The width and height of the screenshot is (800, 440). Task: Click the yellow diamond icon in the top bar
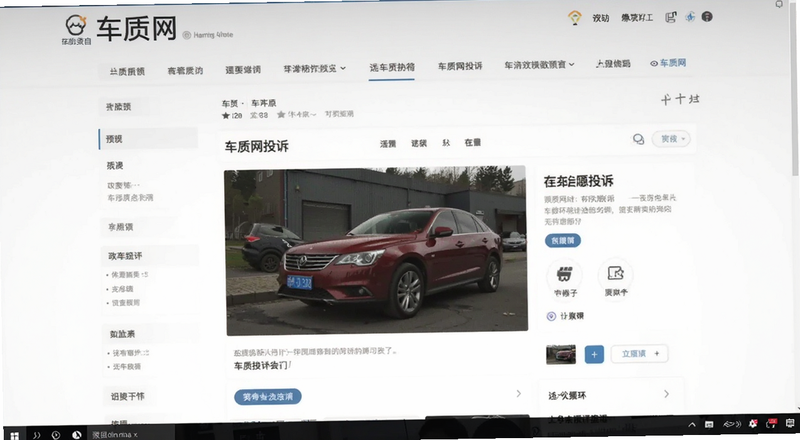(575, 17)
